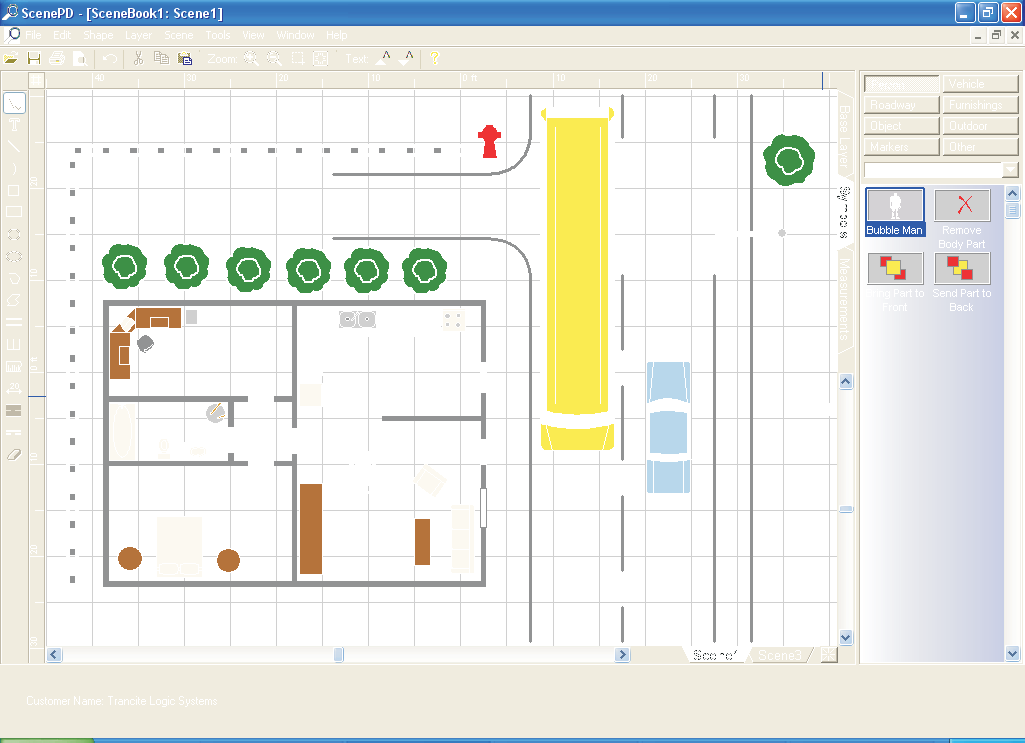This screenshot has height=743, width=1025.
Task: Open the Shape menu
Action: (98, 35)
